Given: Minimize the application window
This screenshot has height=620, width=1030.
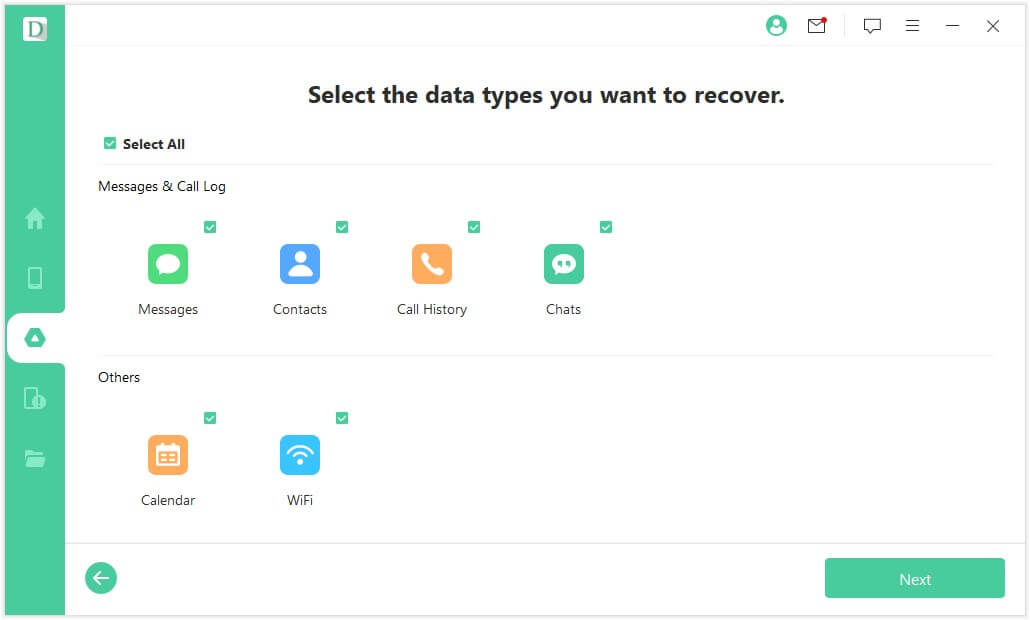Looking at the screenshot, I should (952, 26).
